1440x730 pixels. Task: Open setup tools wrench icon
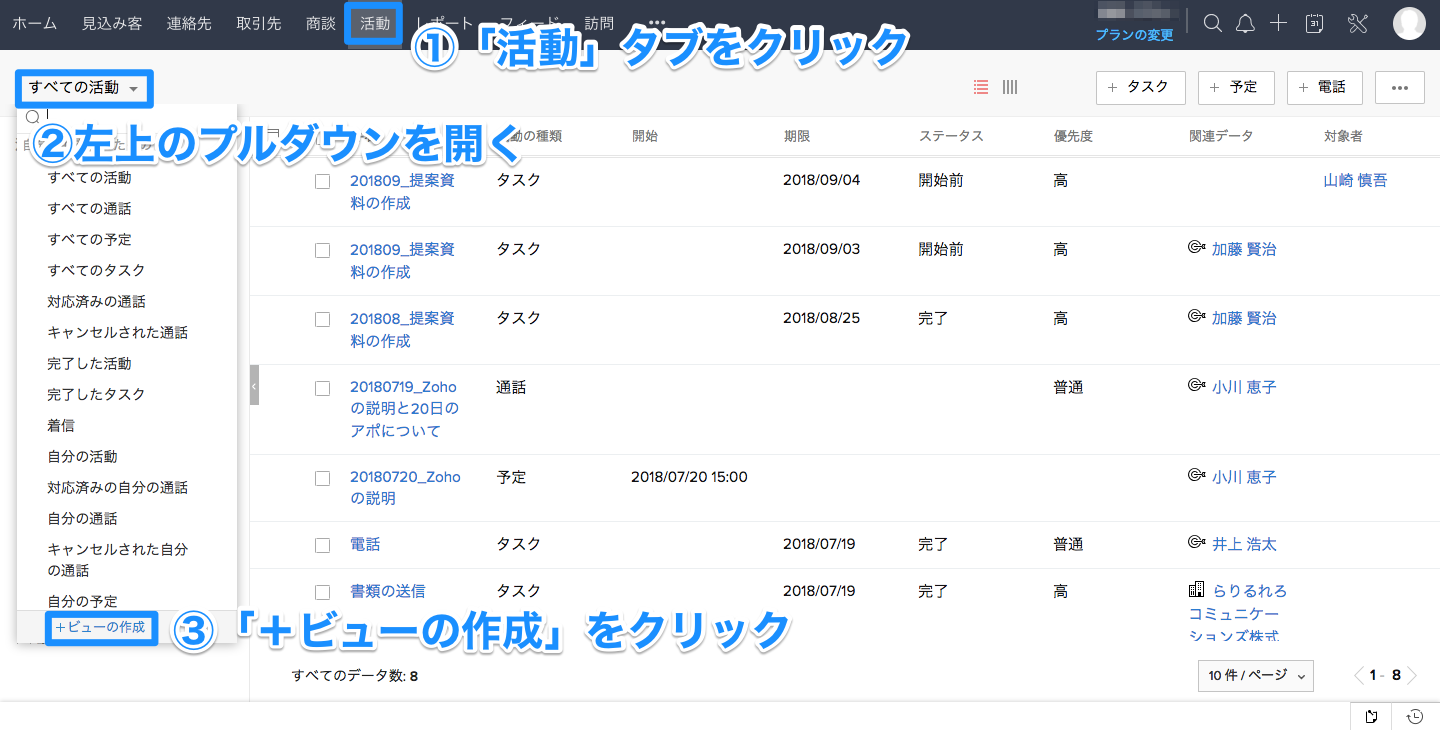(x=1357, y=23)
